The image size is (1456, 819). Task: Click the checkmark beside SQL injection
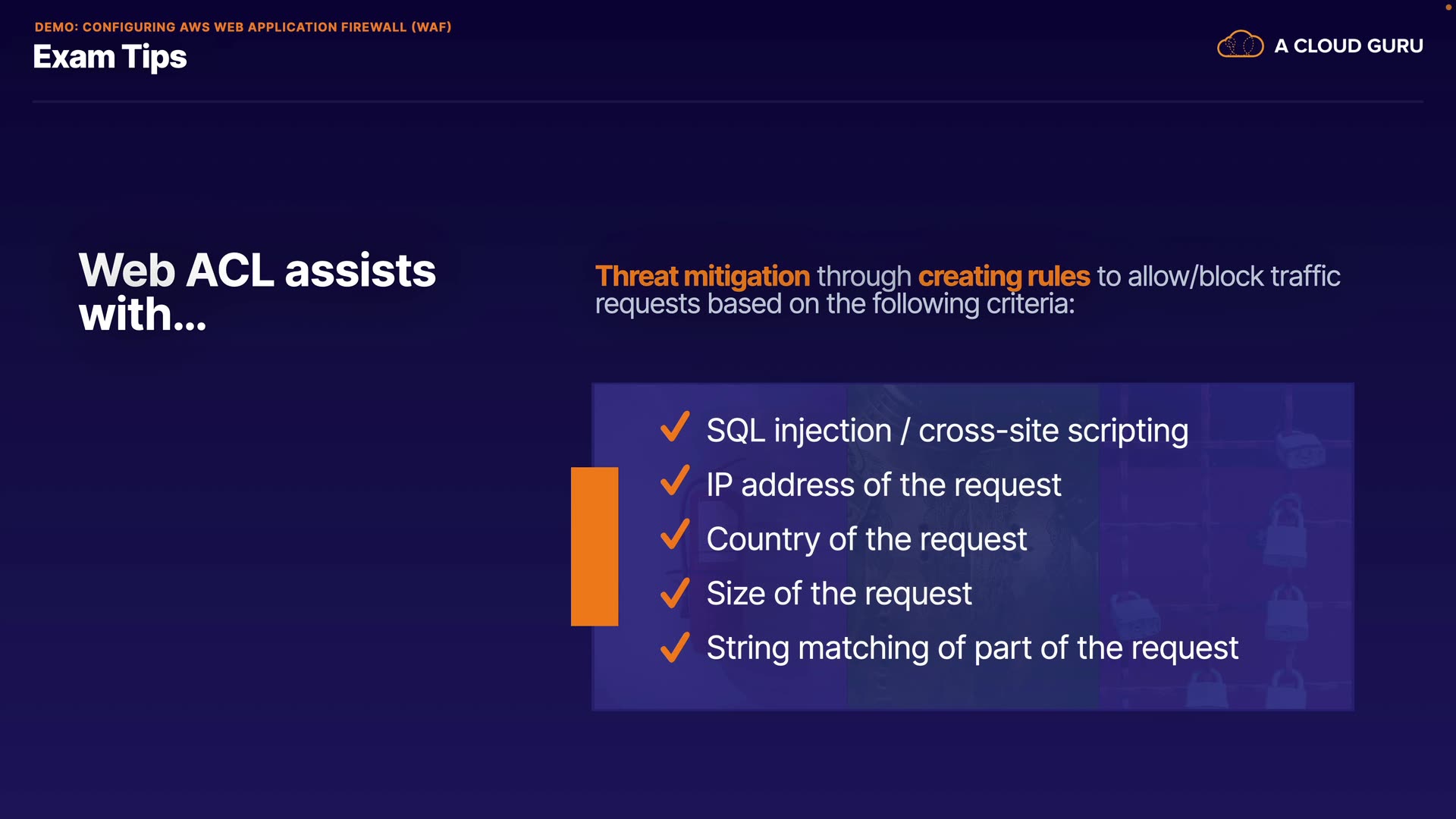(674, 427)
